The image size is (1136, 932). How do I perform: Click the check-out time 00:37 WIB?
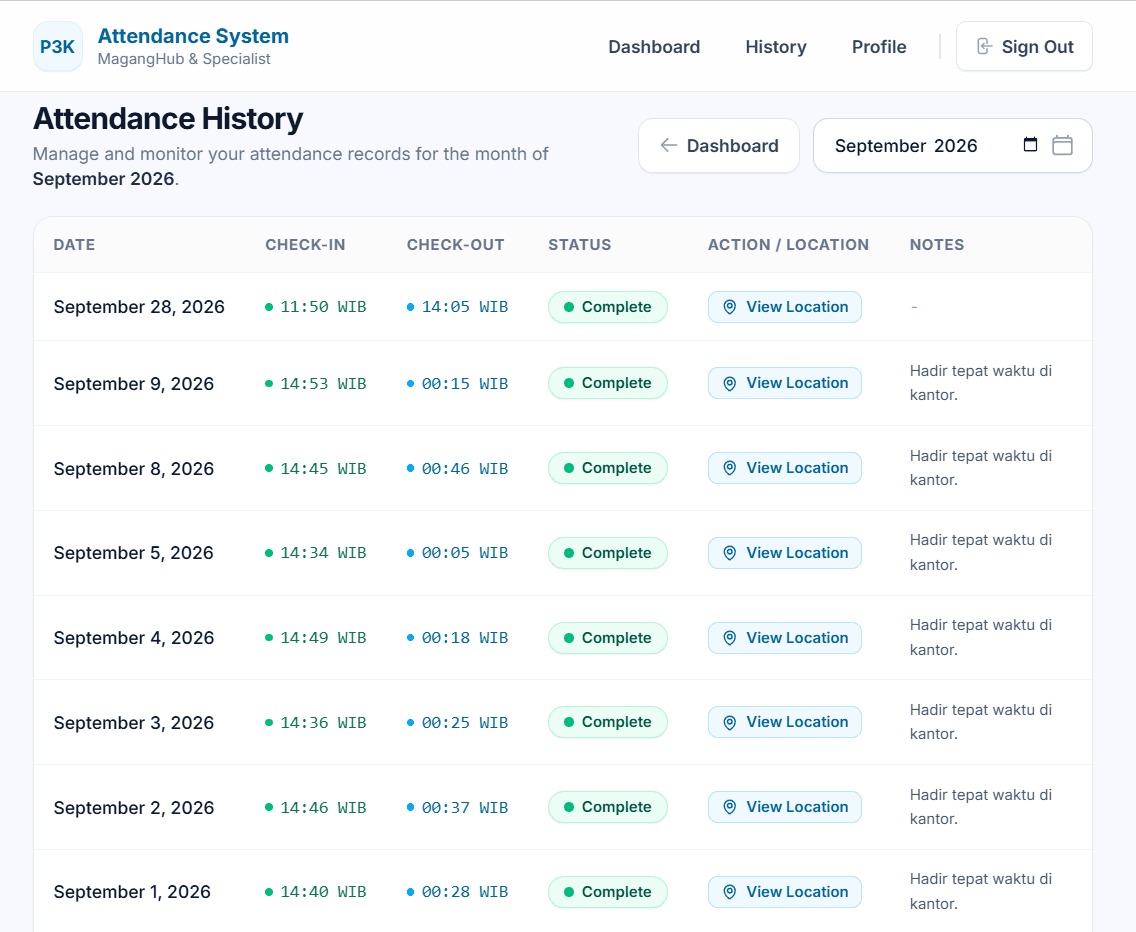pos(458,807)
